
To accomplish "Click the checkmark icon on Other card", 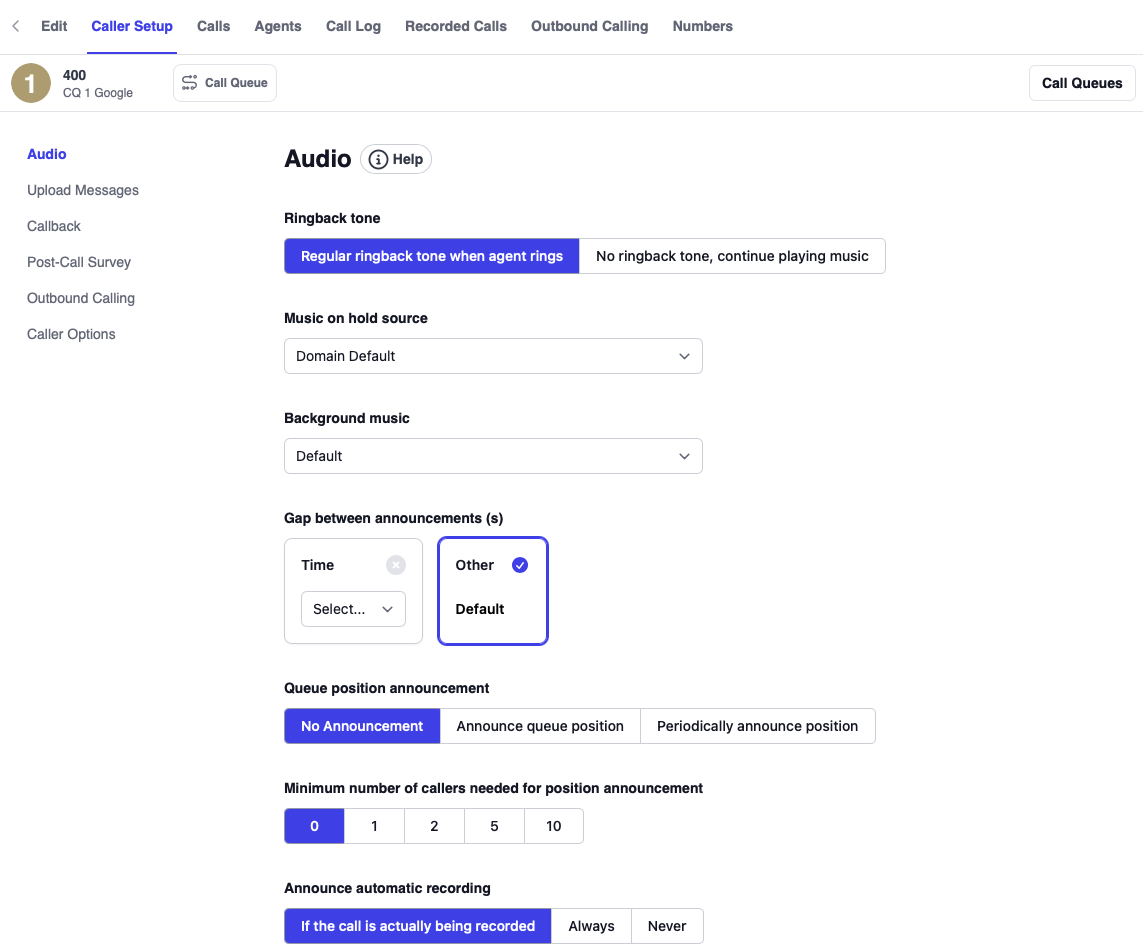I will click(x=520, y=565).
